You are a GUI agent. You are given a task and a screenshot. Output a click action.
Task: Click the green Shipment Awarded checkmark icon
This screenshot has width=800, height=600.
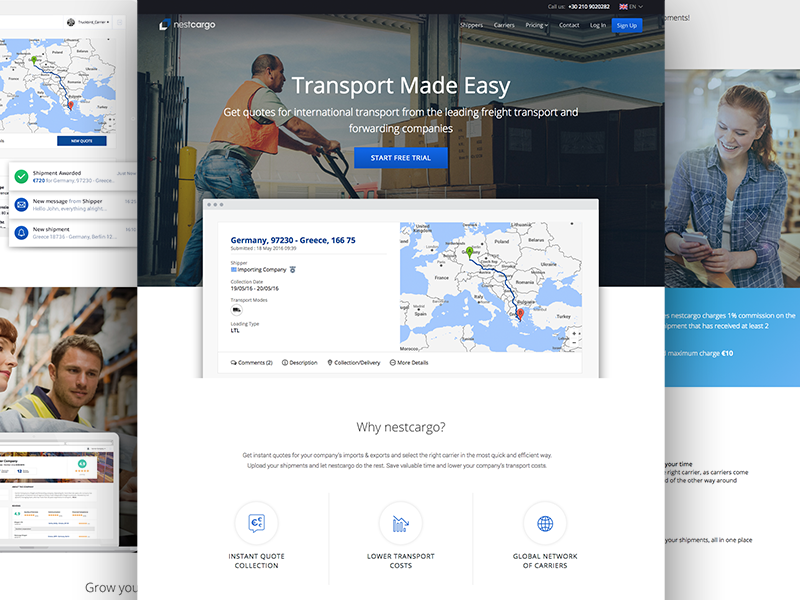coord(21,177)
